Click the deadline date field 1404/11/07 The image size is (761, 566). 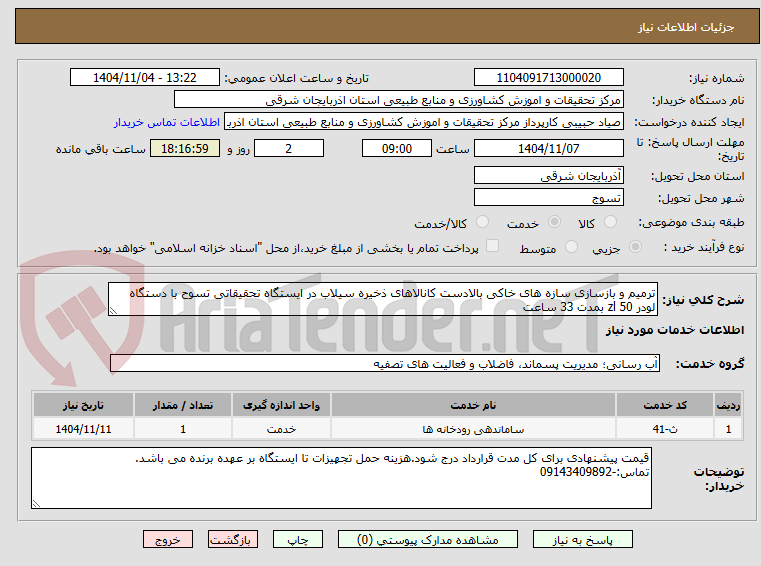(548, 149)
